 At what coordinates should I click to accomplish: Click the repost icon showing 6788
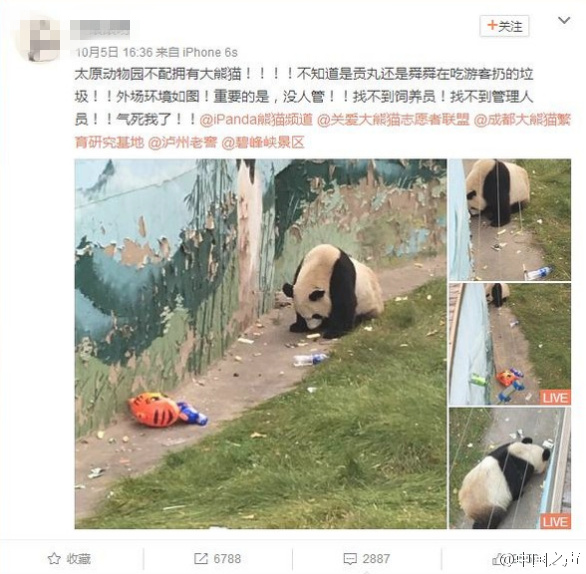(x=201, y=559)
